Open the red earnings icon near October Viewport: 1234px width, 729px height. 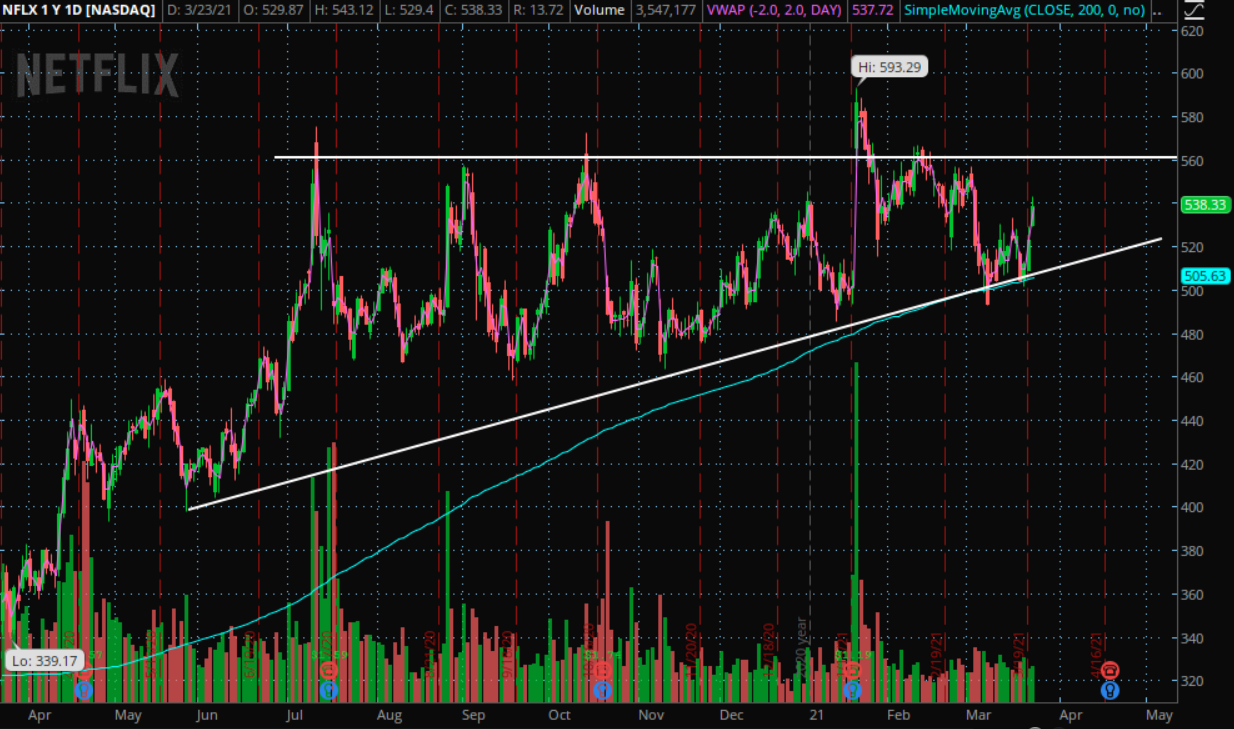pyautogui.click(x=601, y=670)
